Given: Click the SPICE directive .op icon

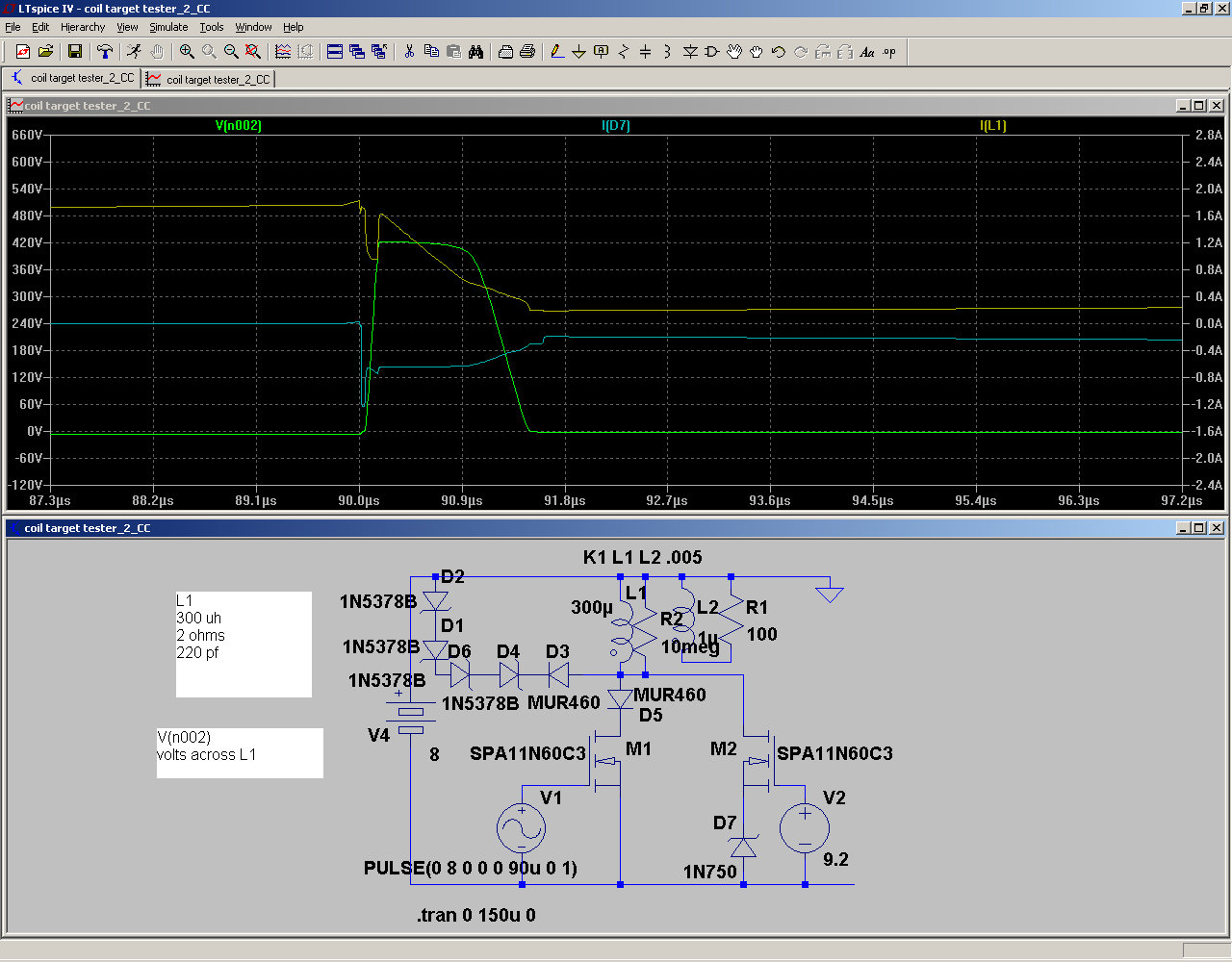Looking at the screenshot, I should pos(889,52).
